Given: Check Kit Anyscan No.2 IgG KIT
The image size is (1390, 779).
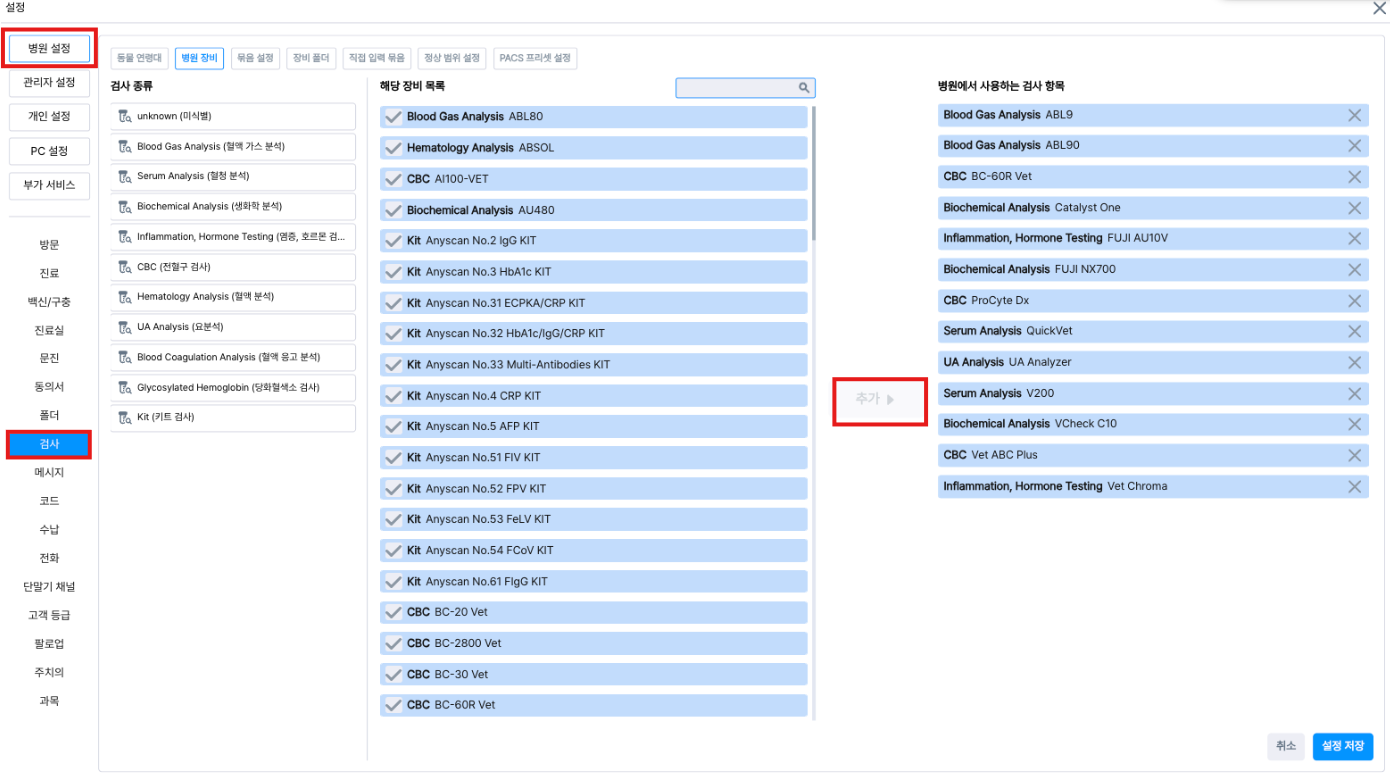Looking at the screenshot, I should (x=393, y=241).
